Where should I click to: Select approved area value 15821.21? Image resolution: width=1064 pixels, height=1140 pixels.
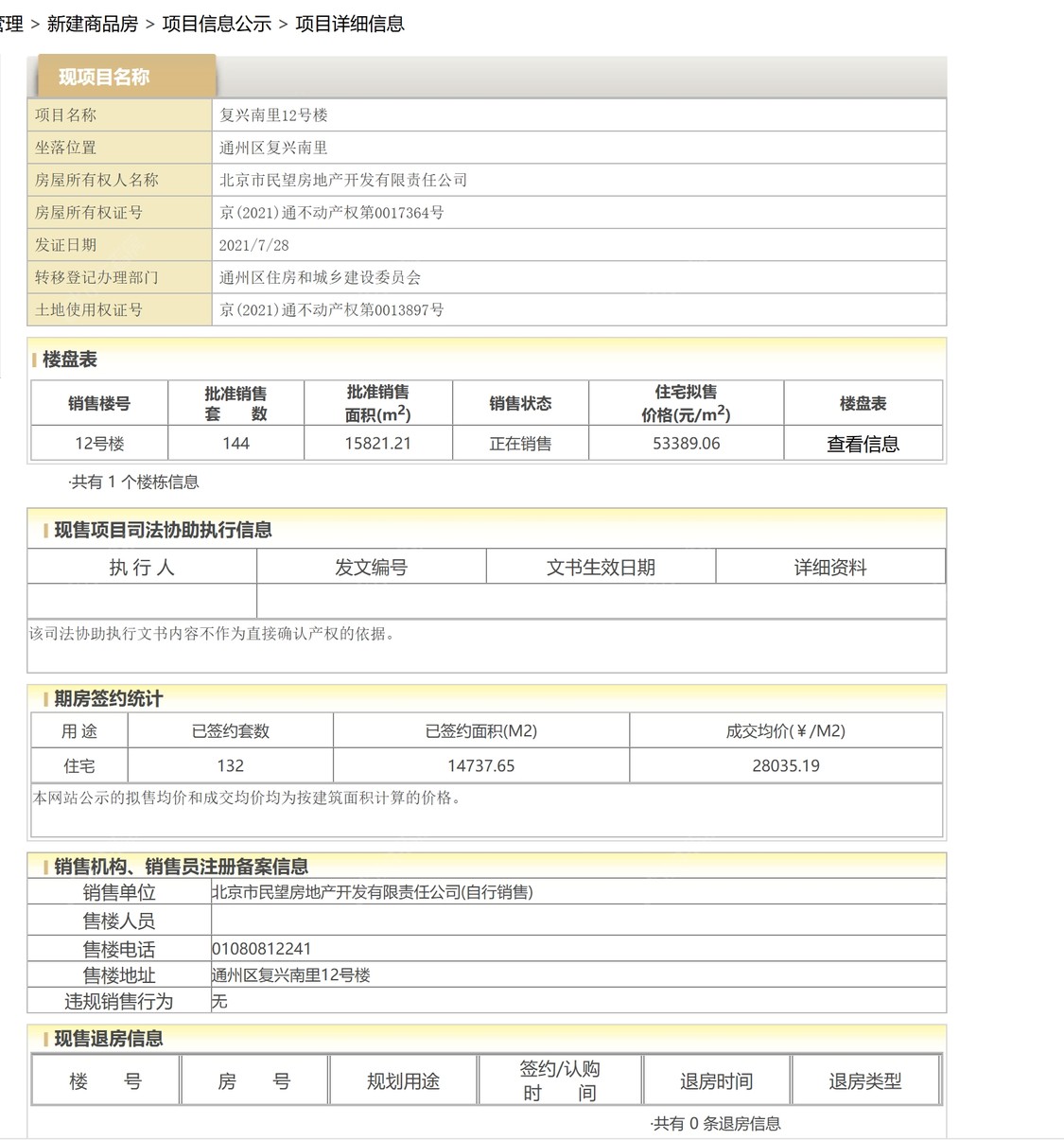[x=377, y=443]
